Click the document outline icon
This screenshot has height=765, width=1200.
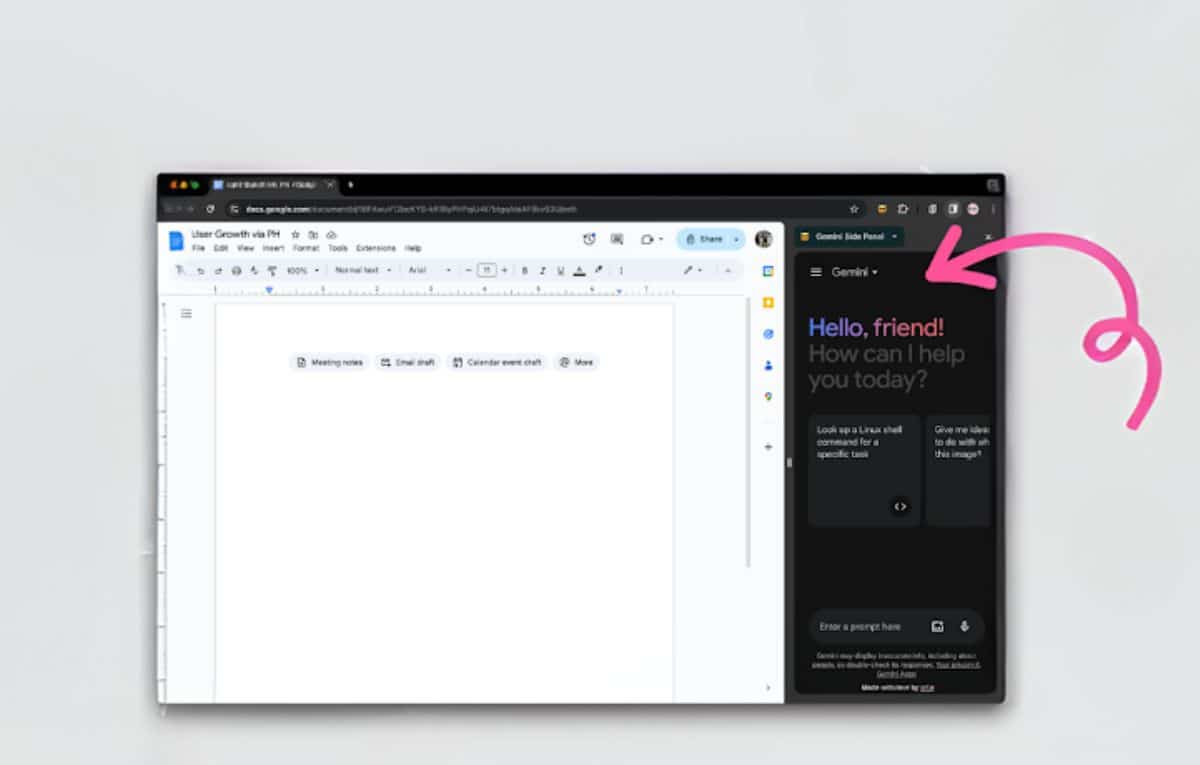186,314
